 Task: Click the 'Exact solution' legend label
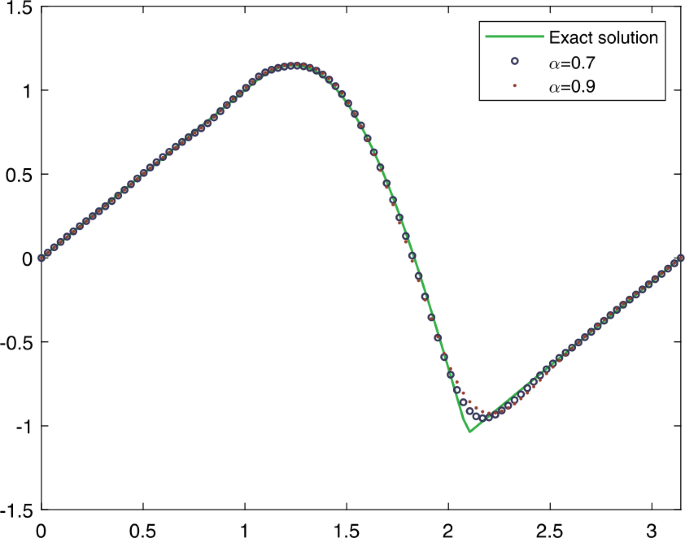point(603,38)
